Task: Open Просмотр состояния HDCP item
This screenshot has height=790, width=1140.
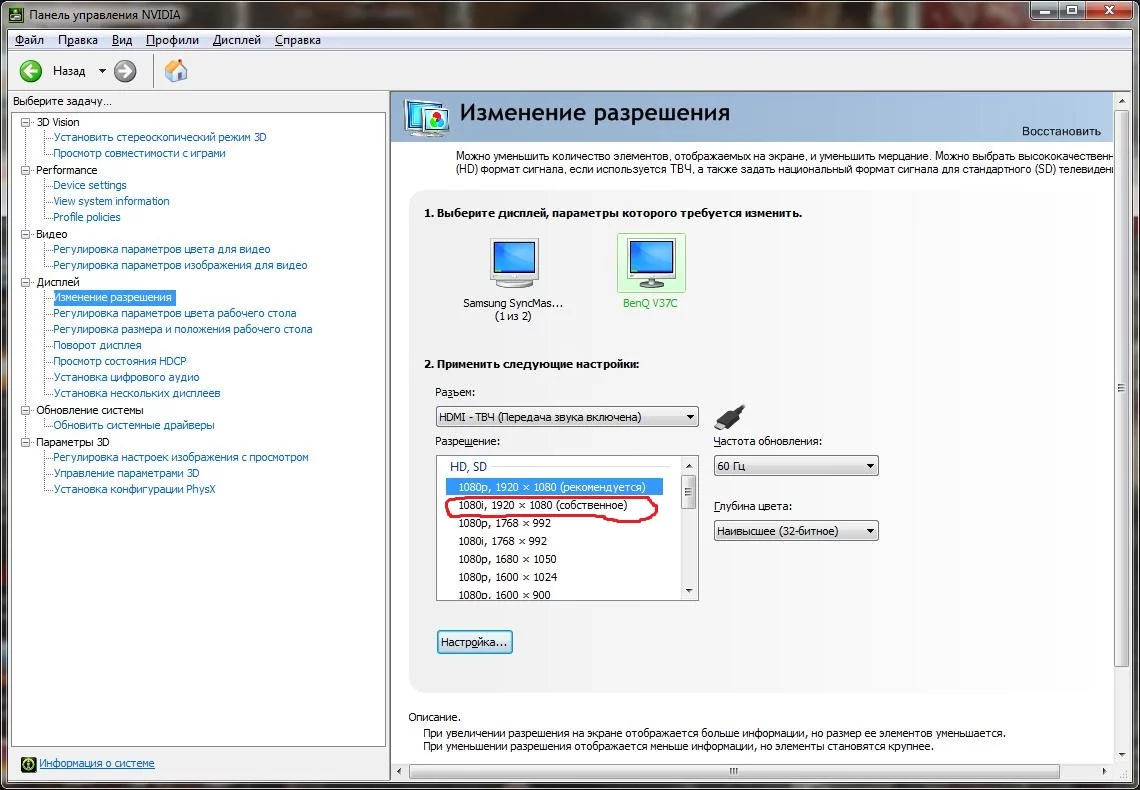Action: coord(120,361)
